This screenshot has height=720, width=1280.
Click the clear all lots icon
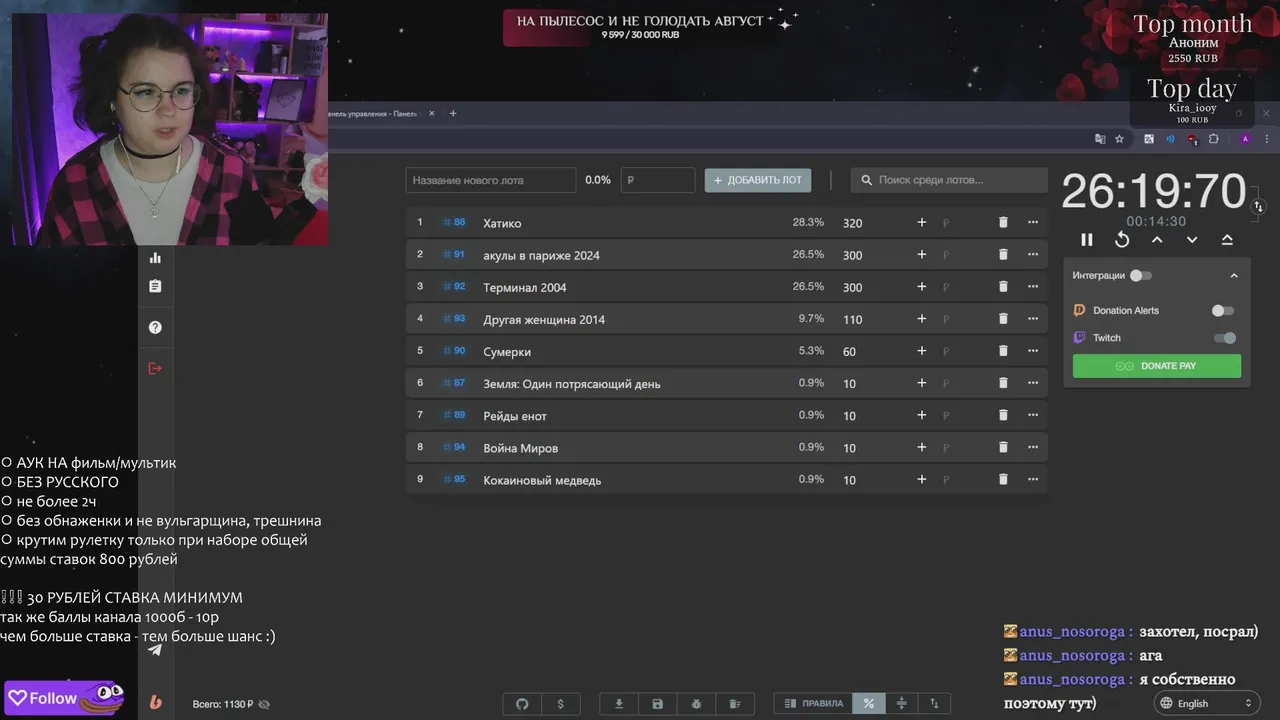pyautogui.click(x=734, y=704)
